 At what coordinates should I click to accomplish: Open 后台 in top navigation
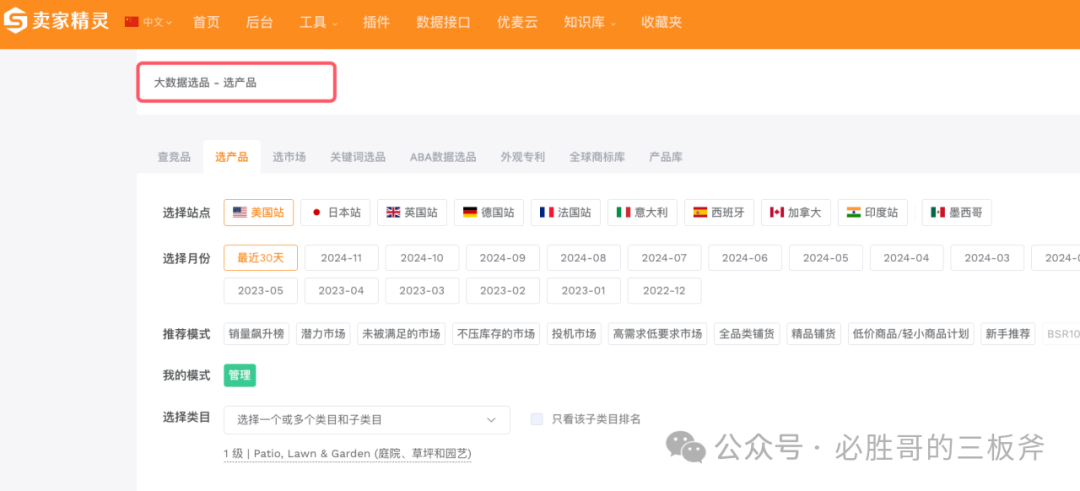click(x=259, y=22)
